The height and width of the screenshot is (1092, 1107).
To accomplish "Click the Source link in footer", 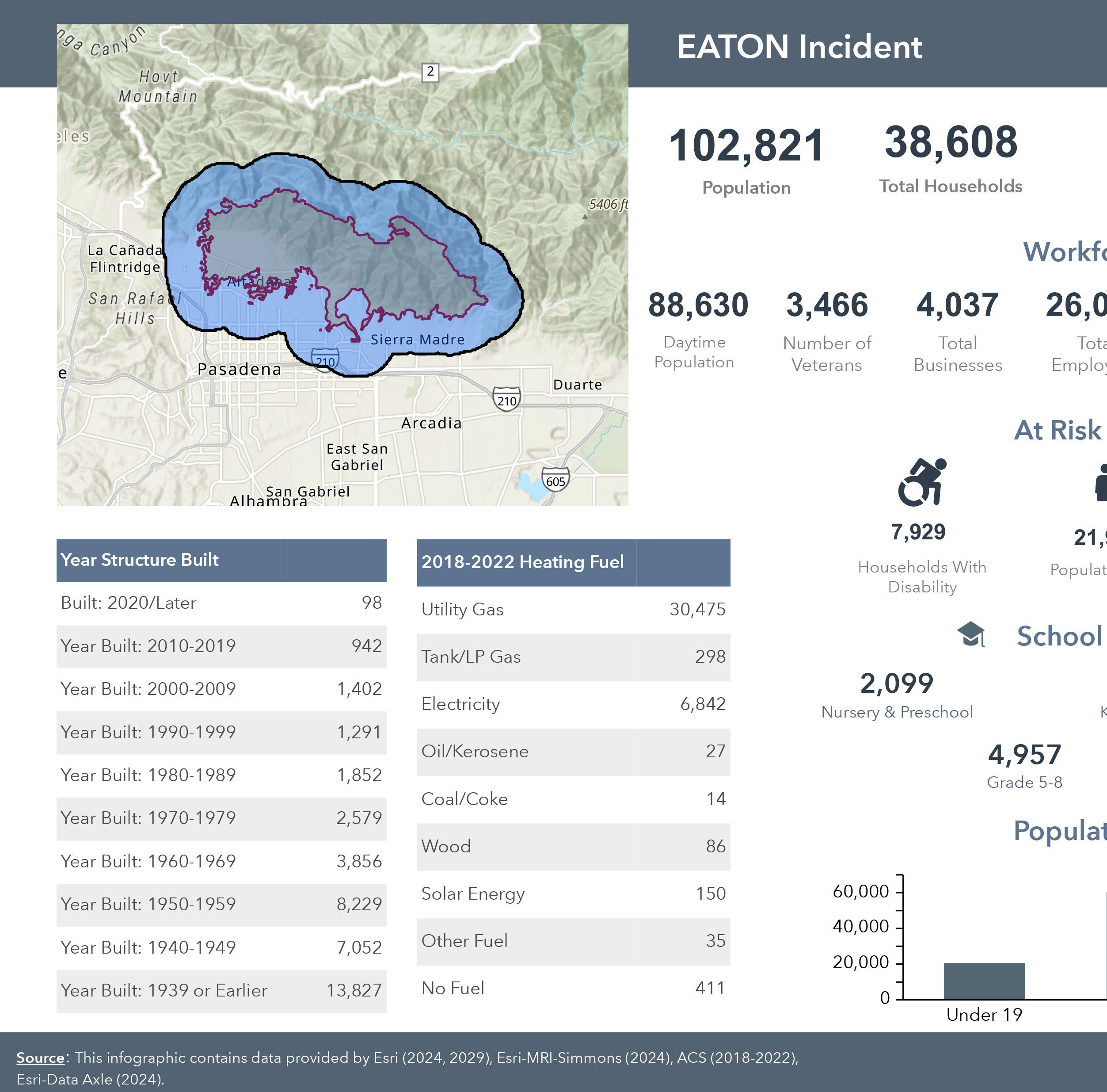I will point(40,1057).
